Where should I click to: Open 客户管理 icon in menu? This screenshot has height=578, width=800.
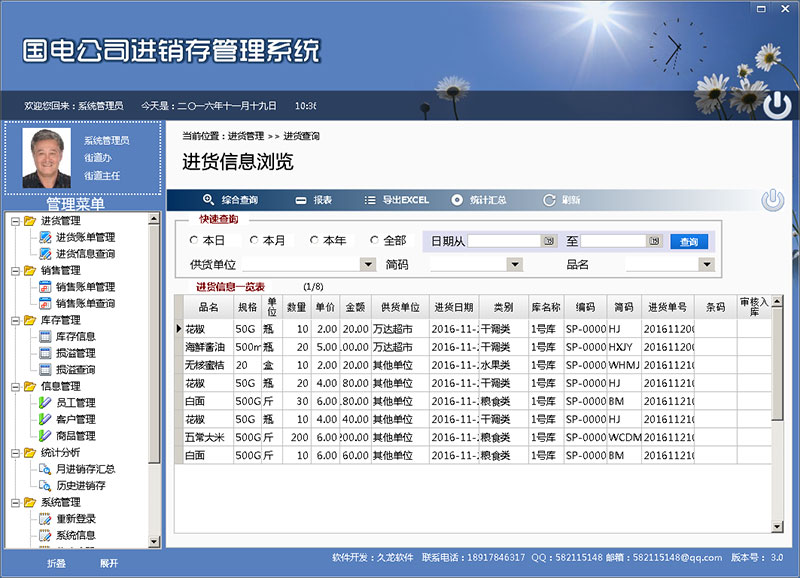click(45, 419)
